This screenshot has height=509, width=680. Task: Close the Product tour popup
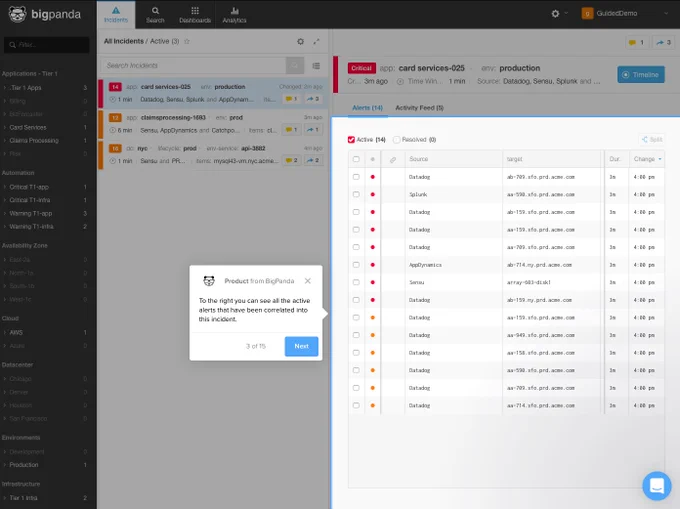tap(307, 281)
